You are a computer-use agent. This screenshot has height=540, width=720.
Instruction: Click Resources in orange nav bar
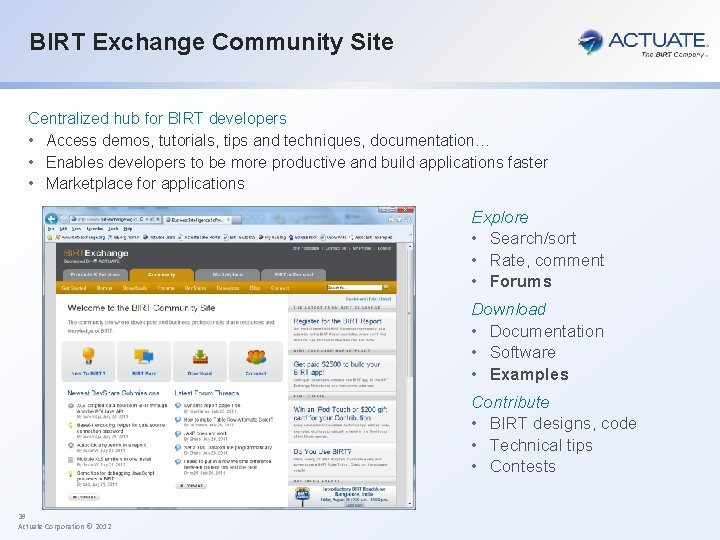tap(228, 288)
